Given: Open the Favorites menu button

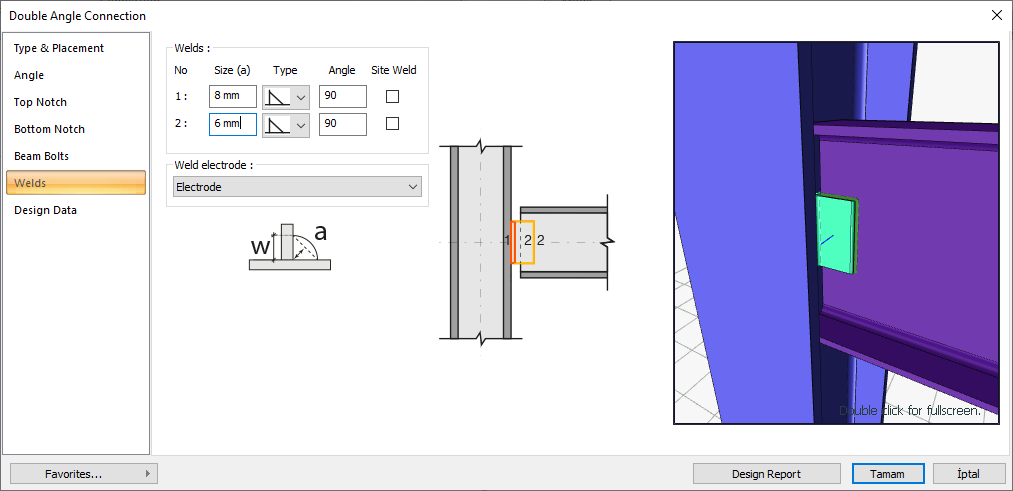Looking at the screenshot, I should (x=84, y=474).
